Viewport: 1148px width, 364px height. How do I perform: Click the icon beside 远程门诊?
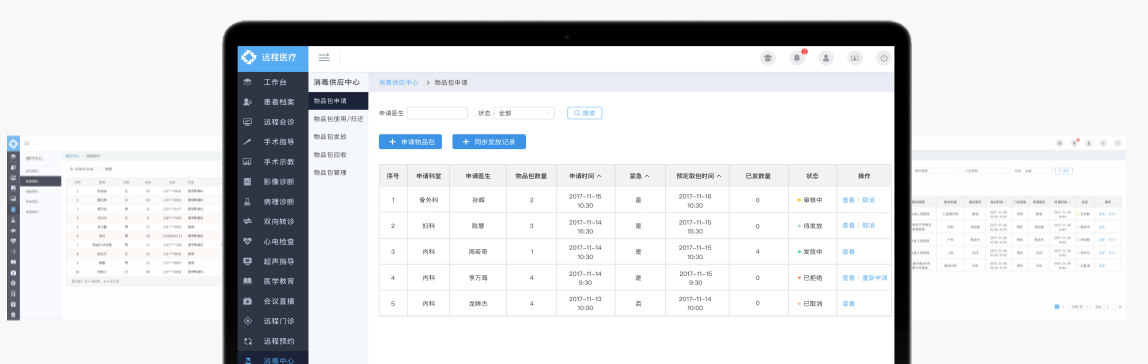pos(247,321)
